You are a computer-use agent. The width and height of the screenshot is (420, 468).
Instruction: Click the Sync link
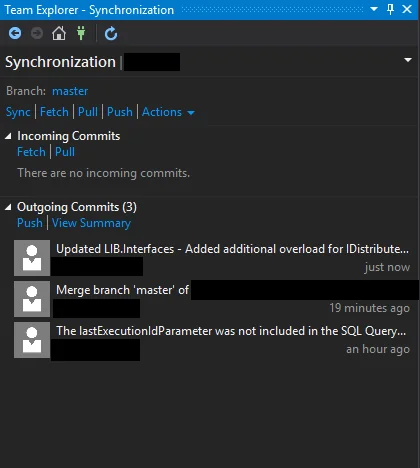18,112
